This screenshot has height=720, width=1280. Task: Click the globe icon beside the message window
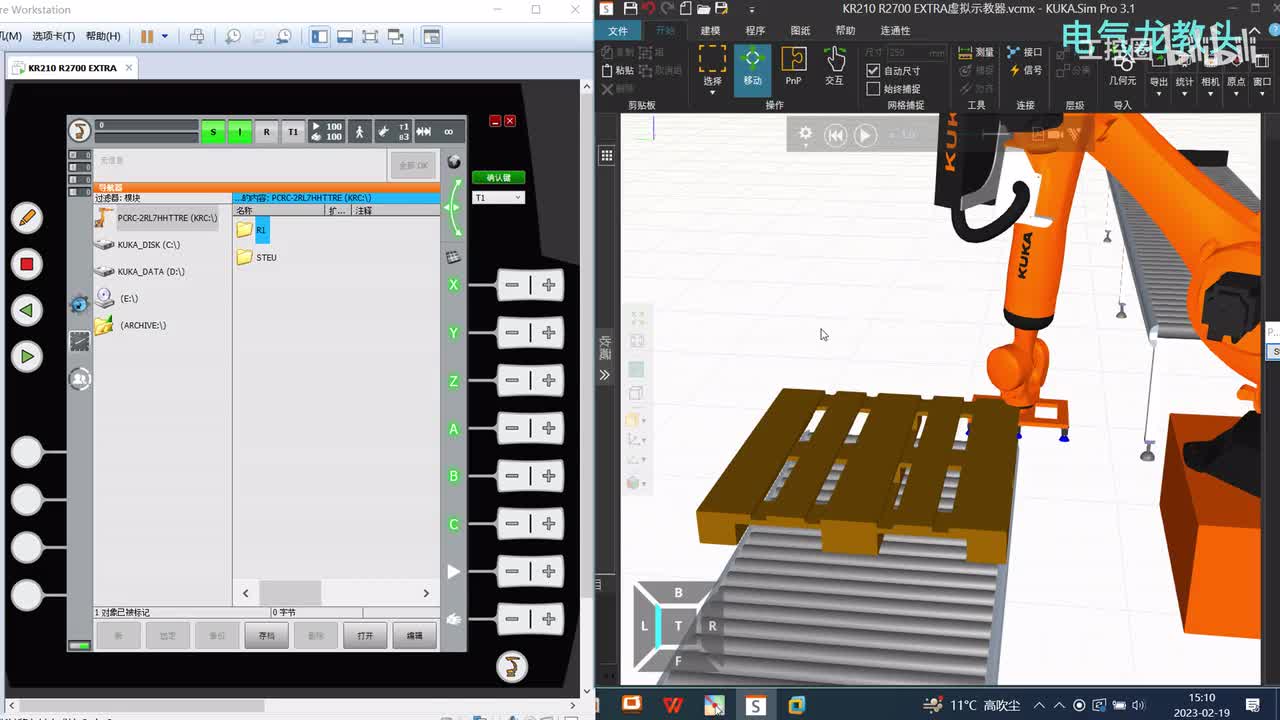tap(454, 162)
